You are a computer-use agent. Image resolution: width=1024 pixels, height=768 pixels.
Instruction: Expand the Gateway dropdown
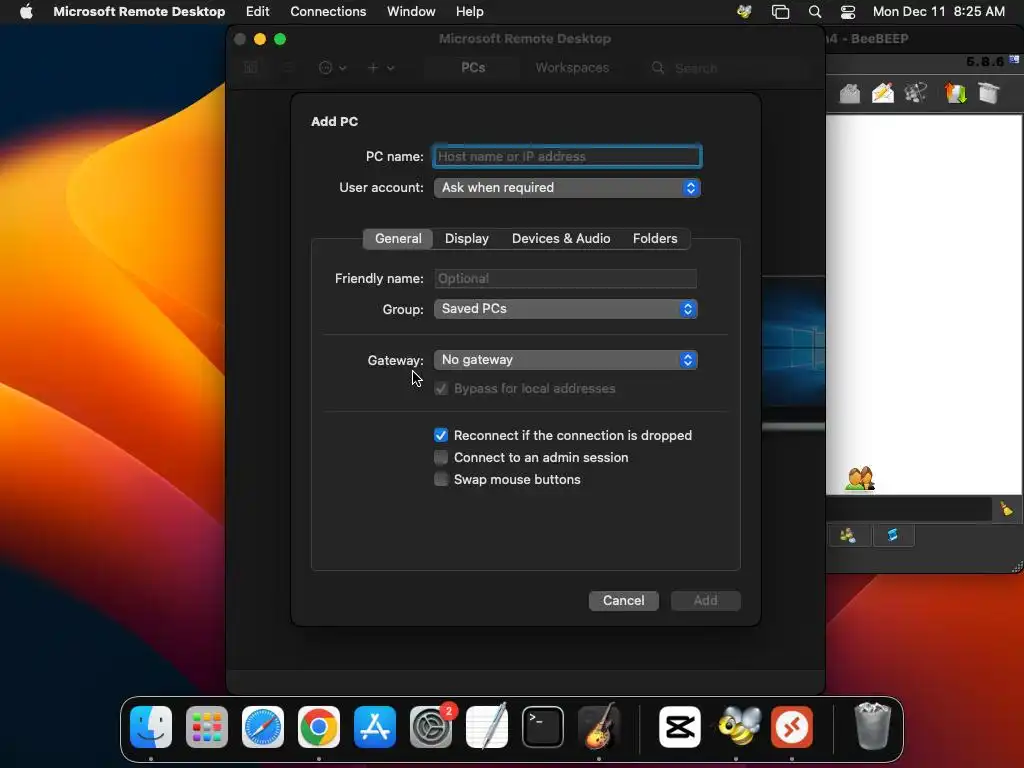tap(566, 360)
